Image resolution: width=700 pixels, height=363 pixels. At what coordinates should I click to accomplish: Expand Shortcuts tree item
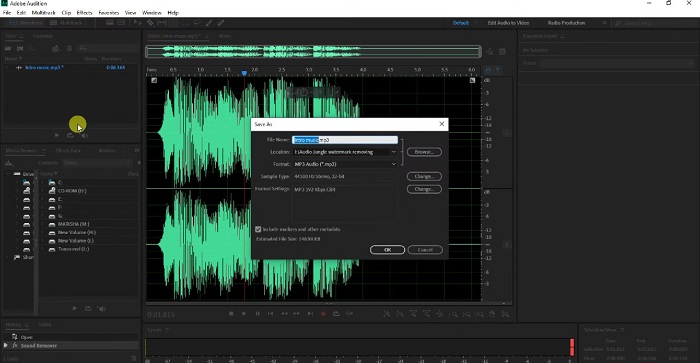point(7,257)
